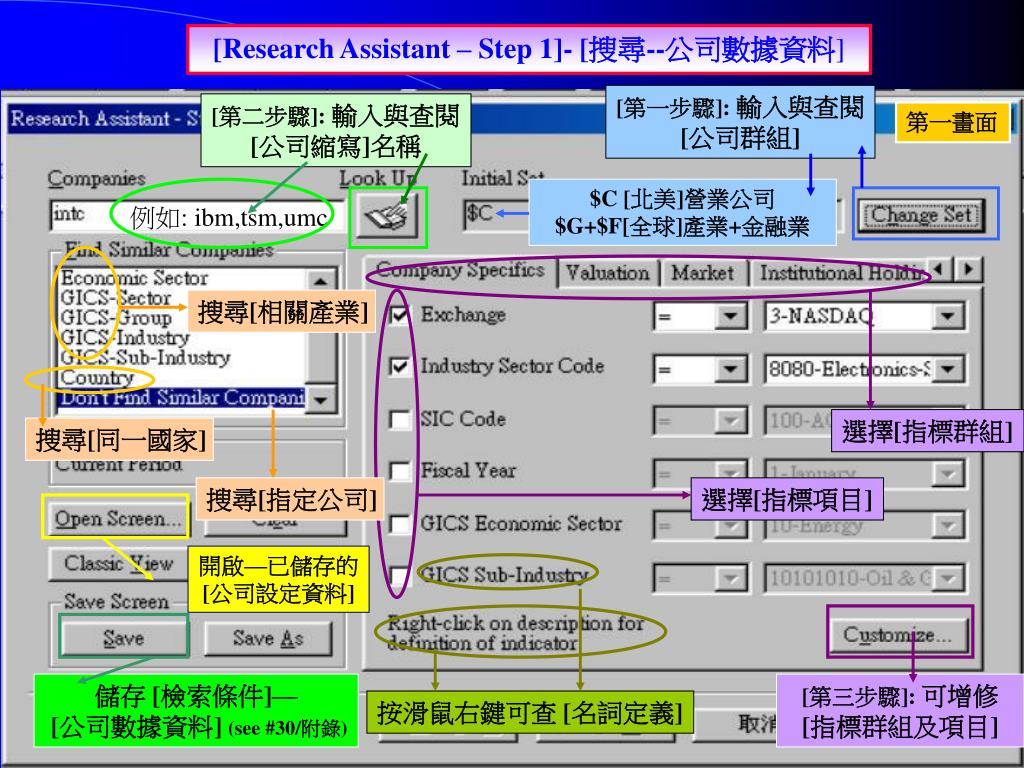Select Don't Find Similar Companies item

(x=182, y=398)
